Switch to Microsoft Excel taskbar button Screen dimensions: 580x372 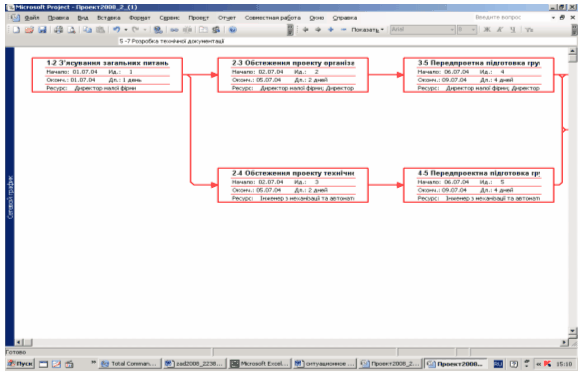260,364
